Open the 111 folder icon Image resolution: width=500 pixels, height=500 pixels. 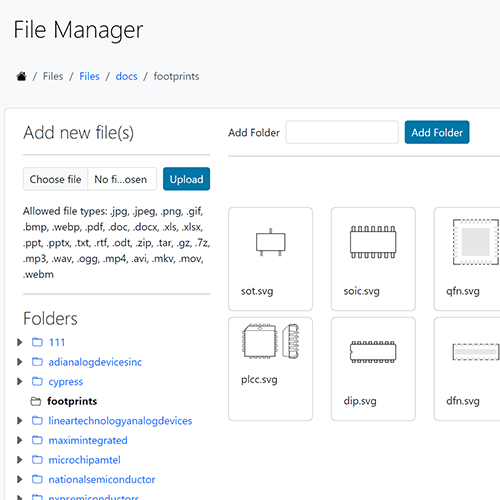[x=37, y=342]
